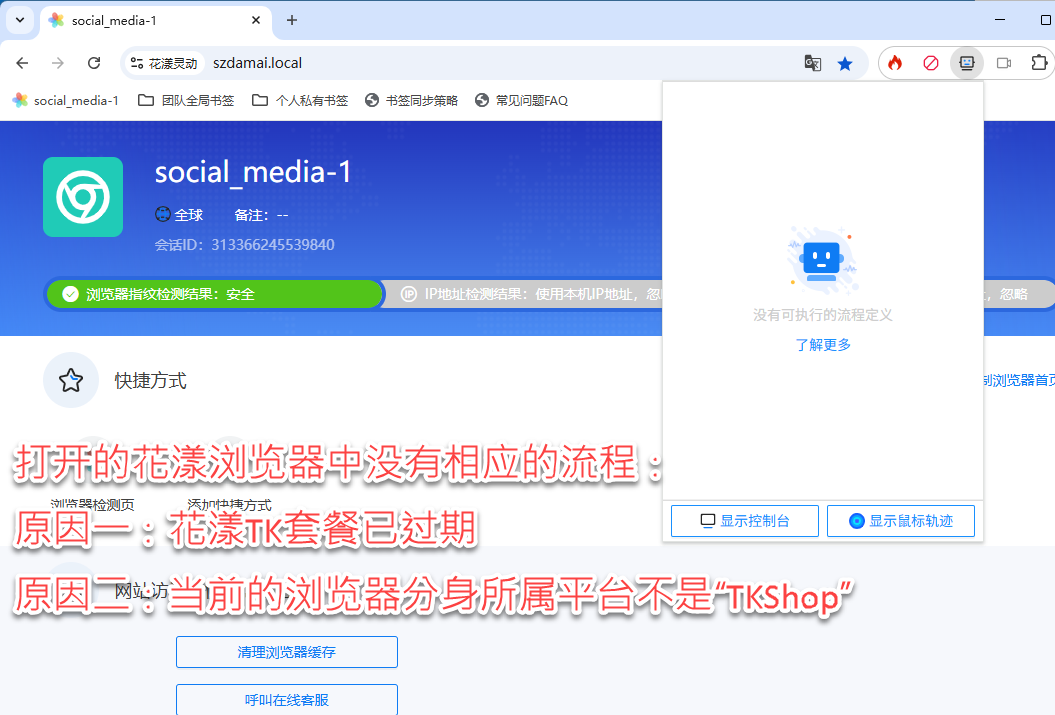This screenshot has width=1055, height=715.
Task: Open the video recorder extension icon
Action: pyautogui.click(x=1004, y=63)
